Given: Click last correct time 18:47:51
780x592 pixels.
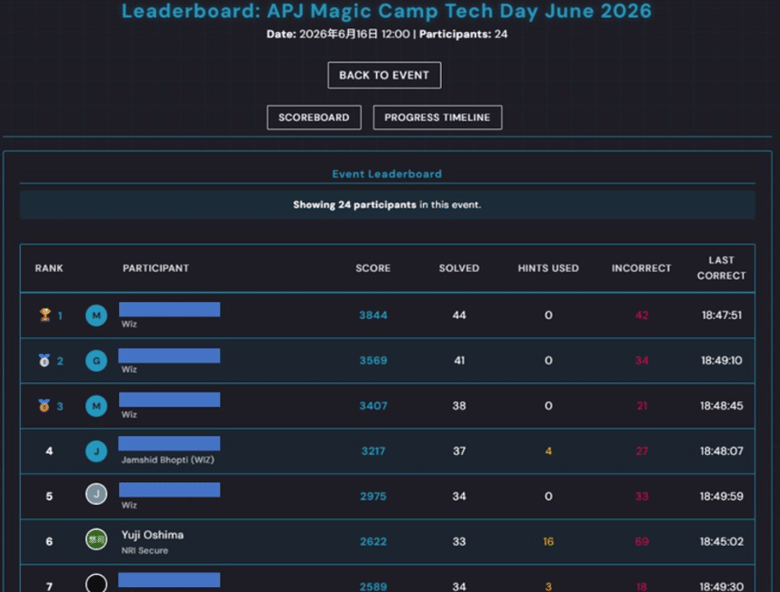Looking at the screenshot, I should 721,315.
